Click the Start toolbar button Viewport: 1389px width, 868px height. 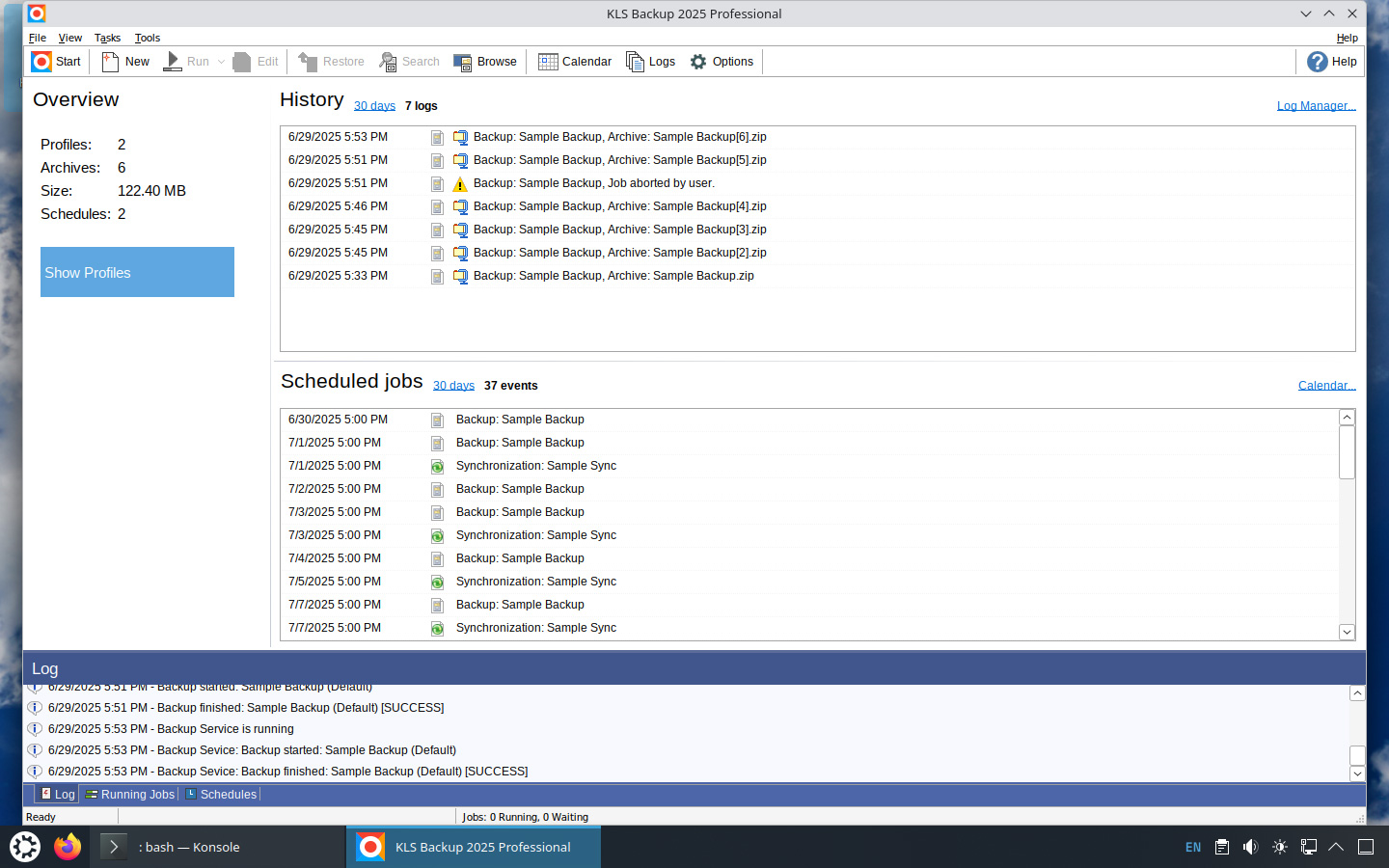coord(56,62)
